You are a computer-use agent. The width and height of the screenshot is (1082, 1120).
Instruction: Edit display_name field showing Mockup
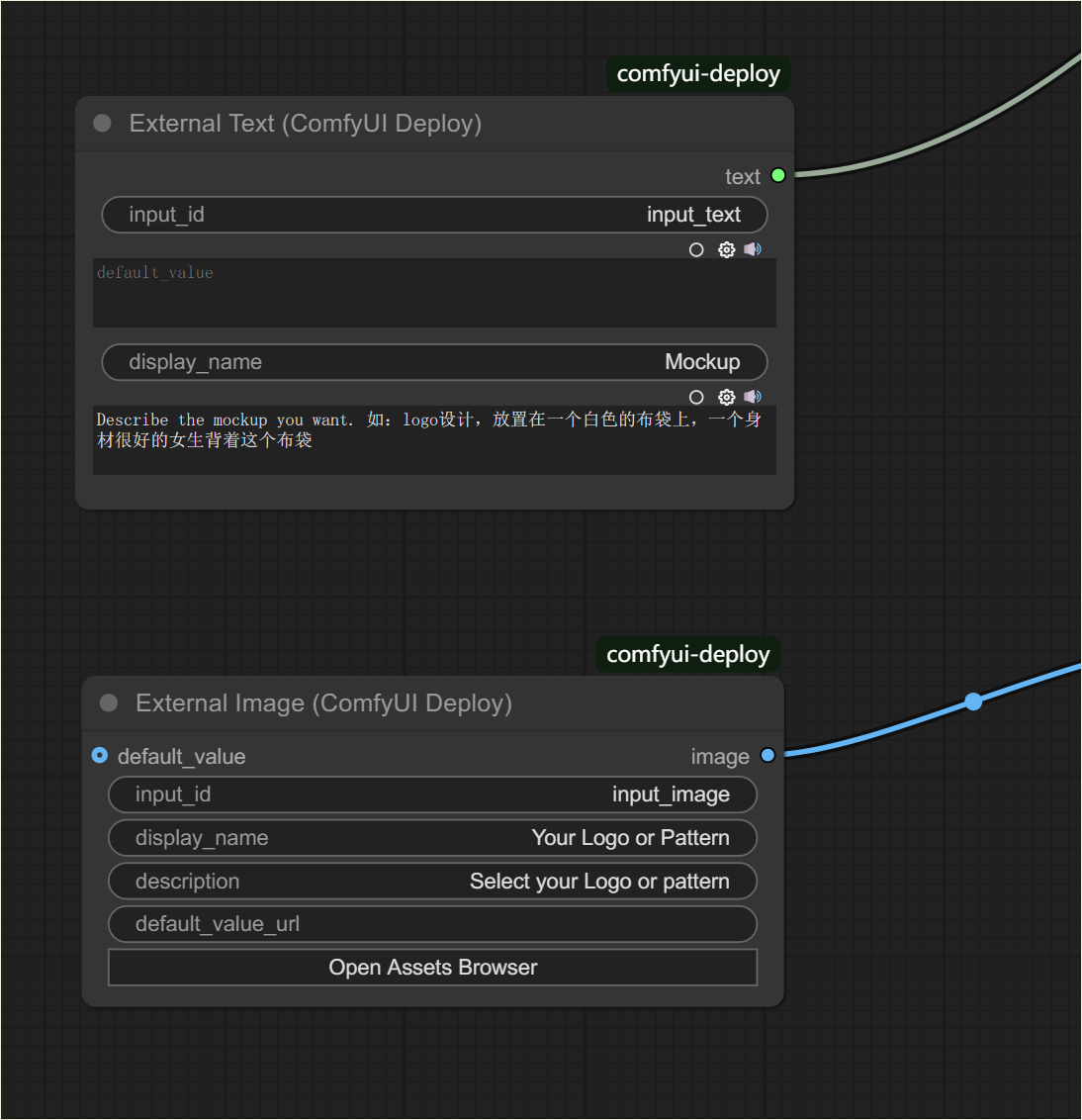point(434,362)
